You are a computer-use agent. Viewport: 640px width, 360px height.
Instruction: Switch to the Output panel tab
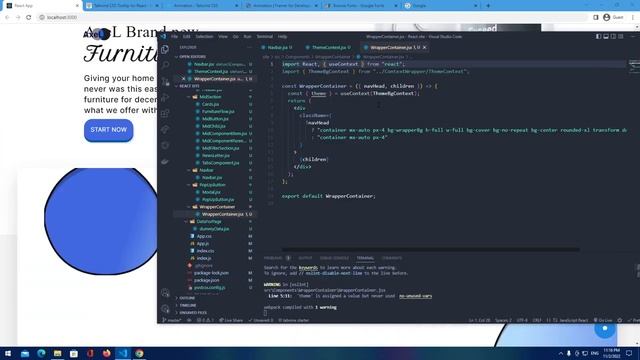click(x=305, y=258)
